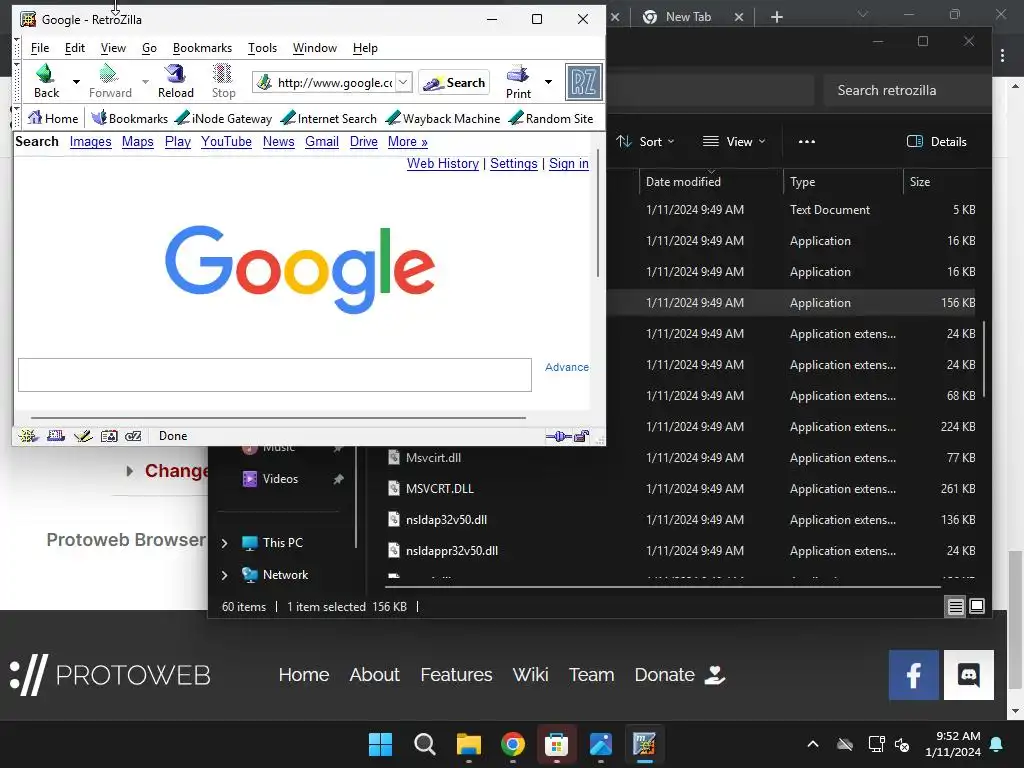The image size is (1024, 768).
Task: Click the Mail icon in RetroZilla's status bar
Action: [x=56, y=436]
